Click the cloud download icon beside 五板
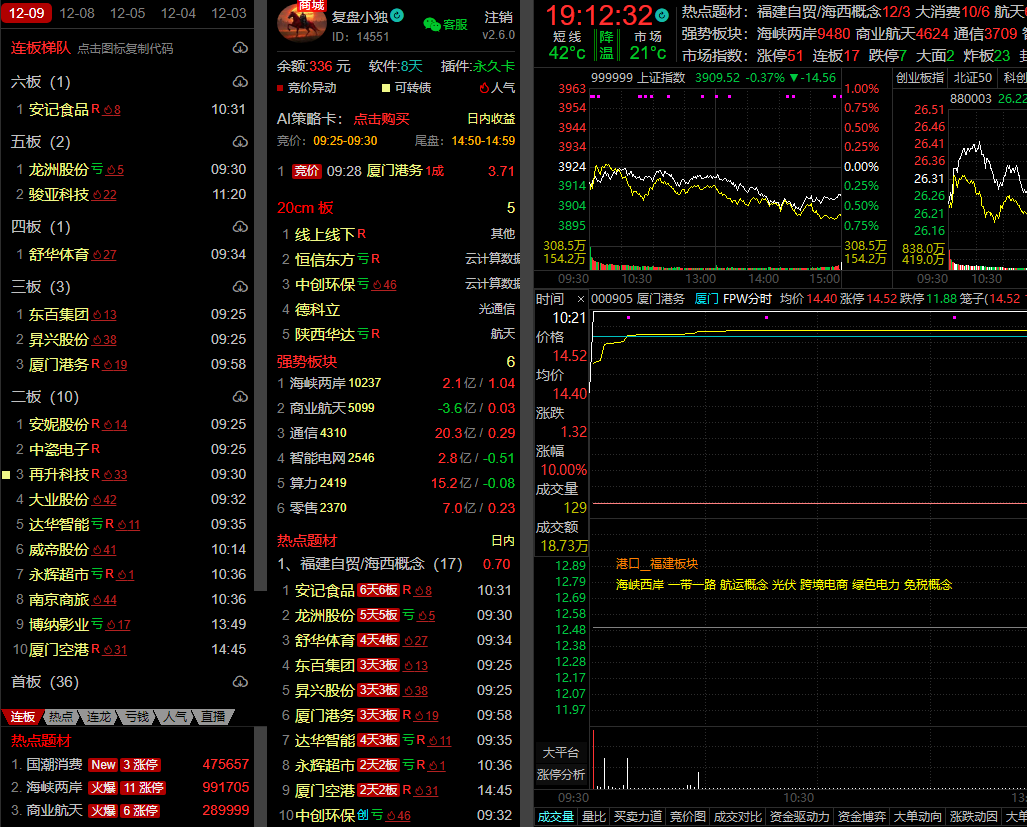This screenshot has height=827, width=1027. pyautogui.click(x=240, y=142)
